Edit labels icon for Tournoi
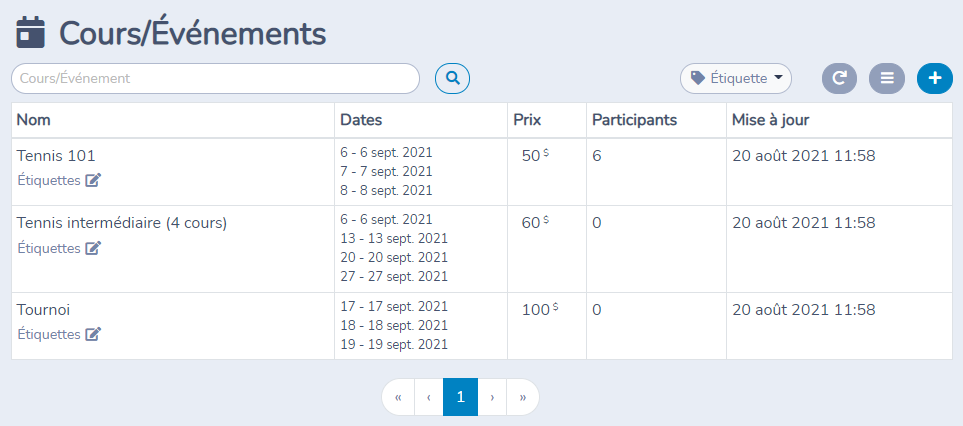Screen dimensions: 963x426 point(93,334)
